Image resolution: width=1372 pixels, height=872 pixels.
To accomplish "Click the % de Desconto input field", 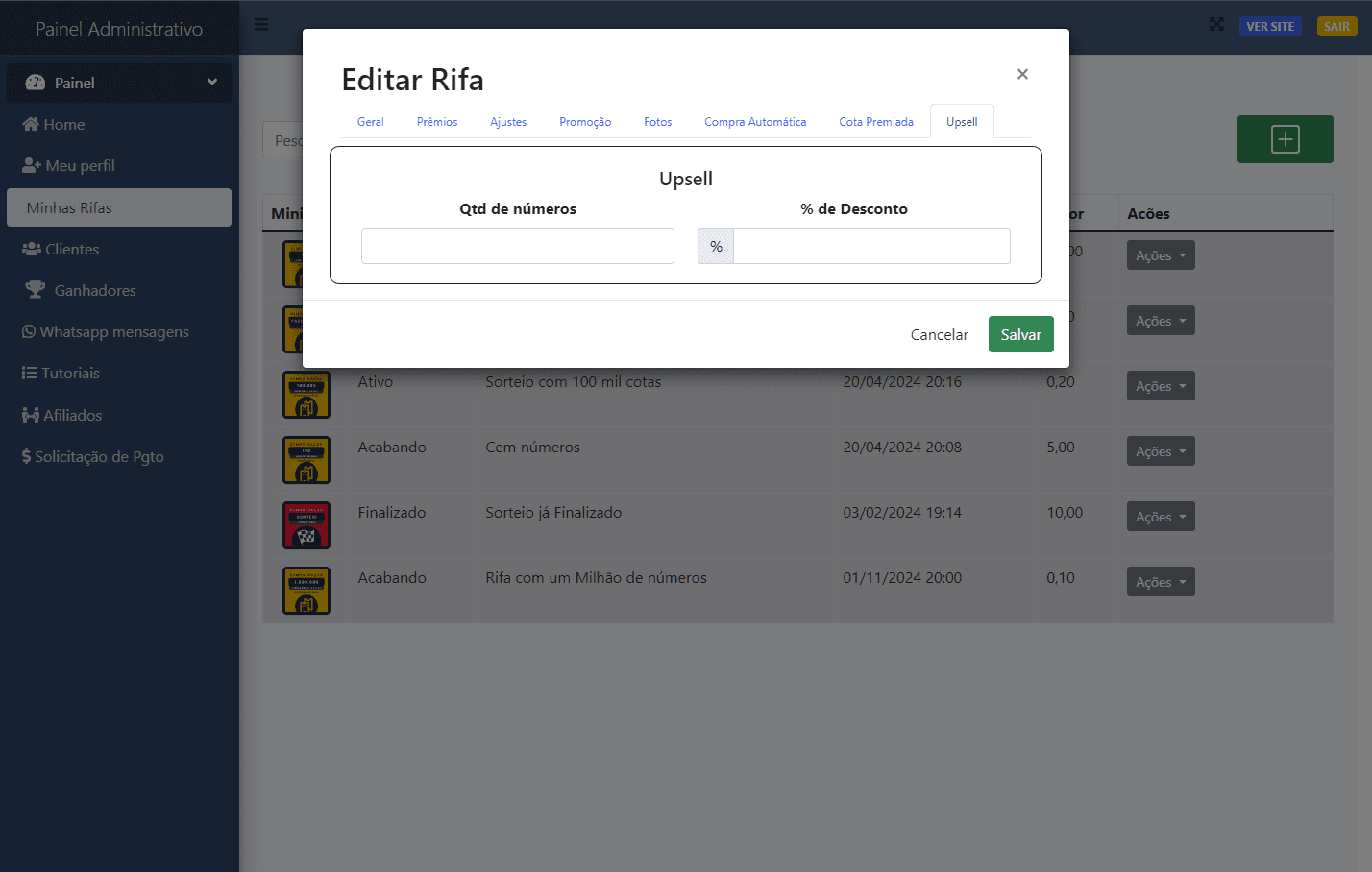I will click(x=870, y=246).
